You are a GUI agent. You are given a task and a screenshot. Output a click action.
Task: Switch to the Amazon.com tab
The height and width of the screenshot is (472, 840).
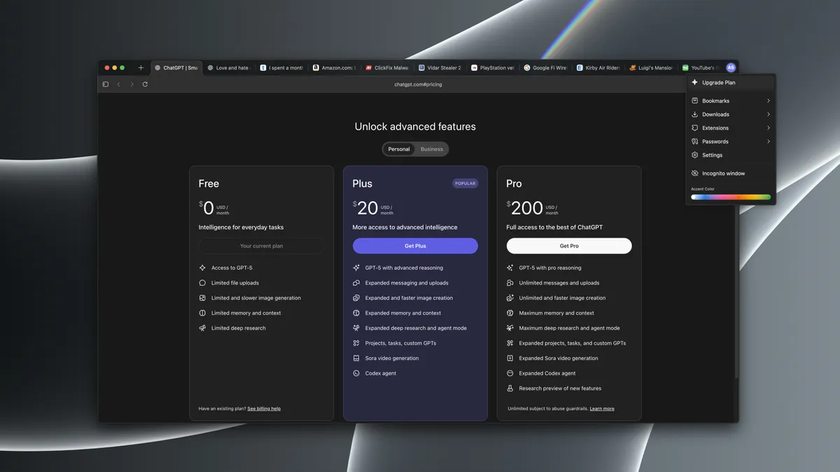[x=334, y=68]
